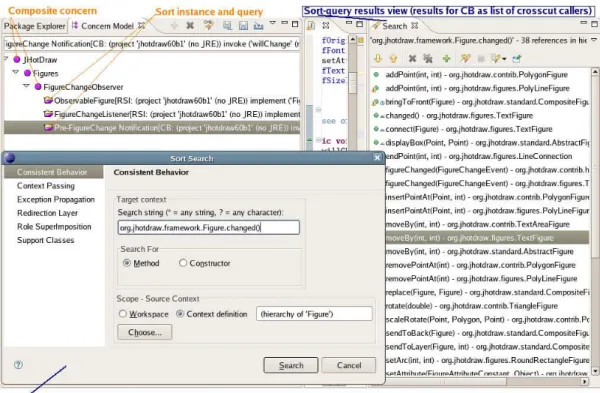The width and height of the screenshot is (600, 393).
Task: Click the help question mark icon in Sort Search dialog
Action: point(18,365)
